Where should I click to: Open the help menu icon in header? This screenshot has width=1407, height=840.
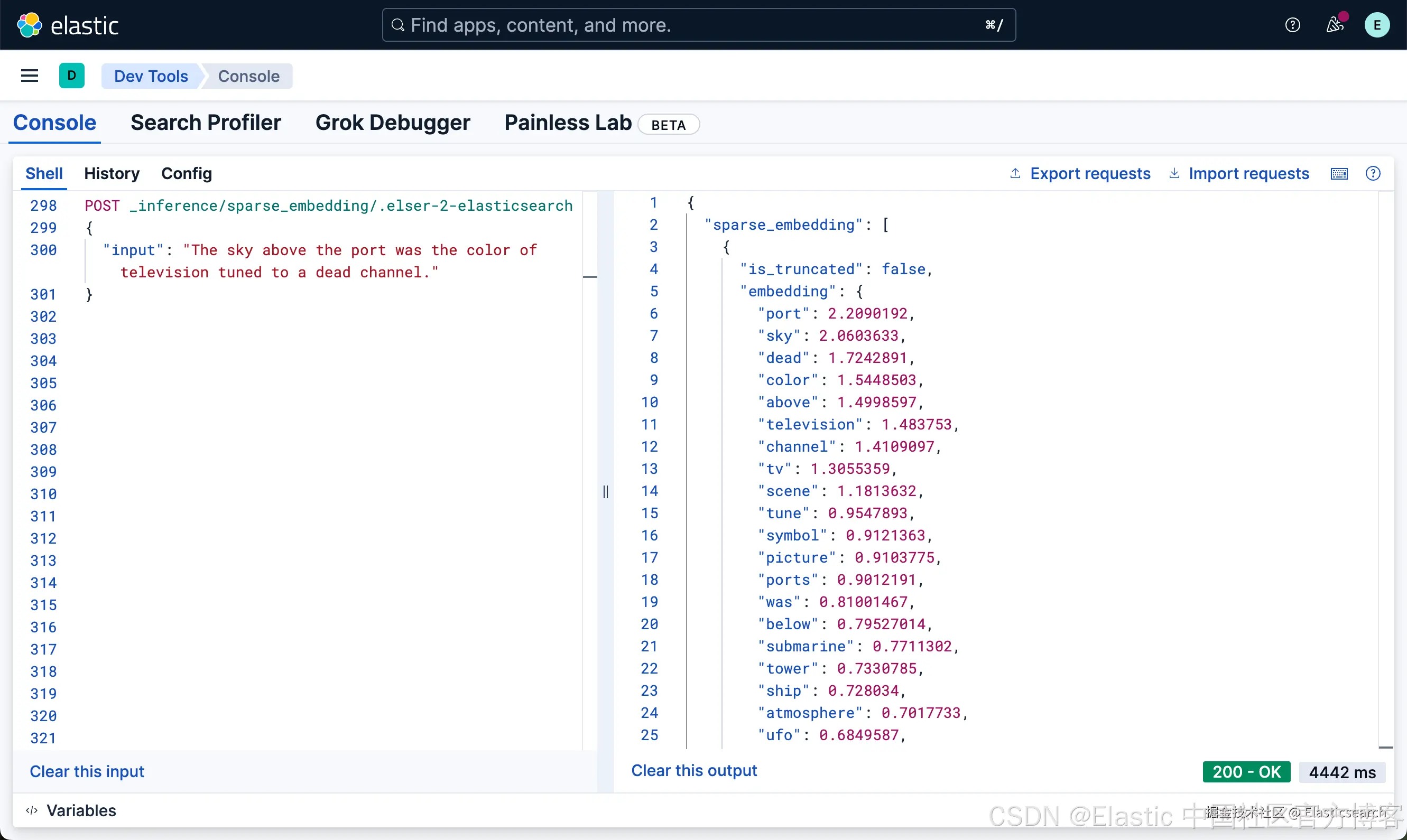(1293, 25)
